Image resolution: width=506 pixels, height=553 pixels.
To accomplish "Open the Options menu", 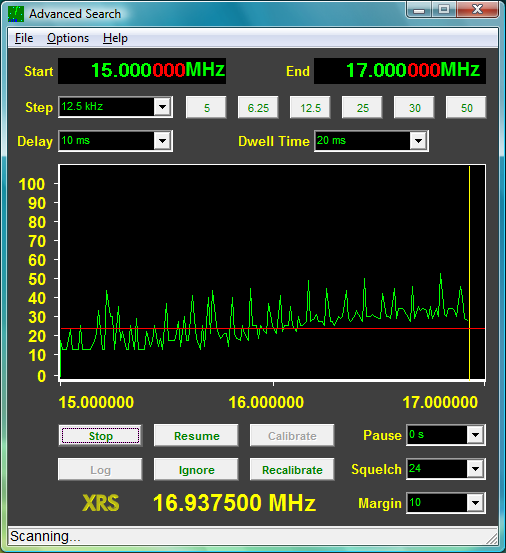I will (x=68, y=38).
